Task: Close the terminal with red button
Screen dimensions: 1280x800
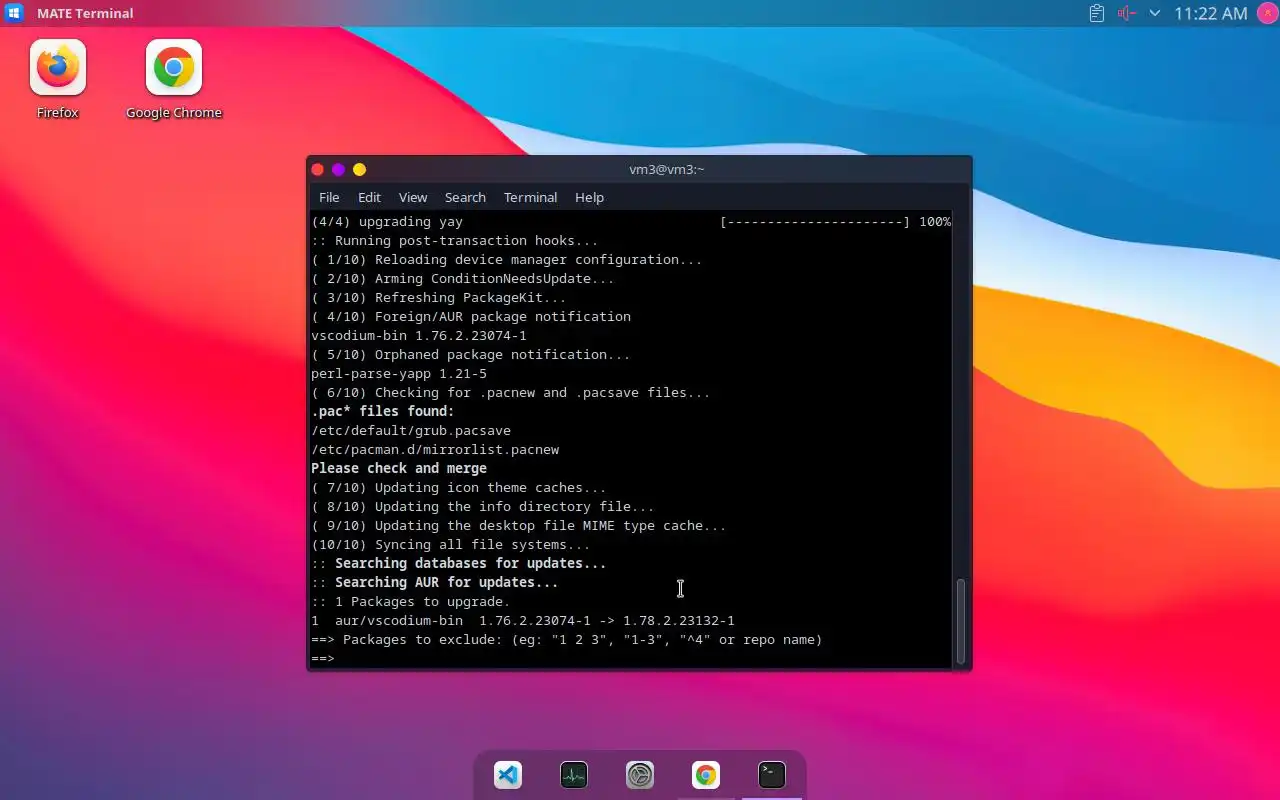Action: point(318,170)
